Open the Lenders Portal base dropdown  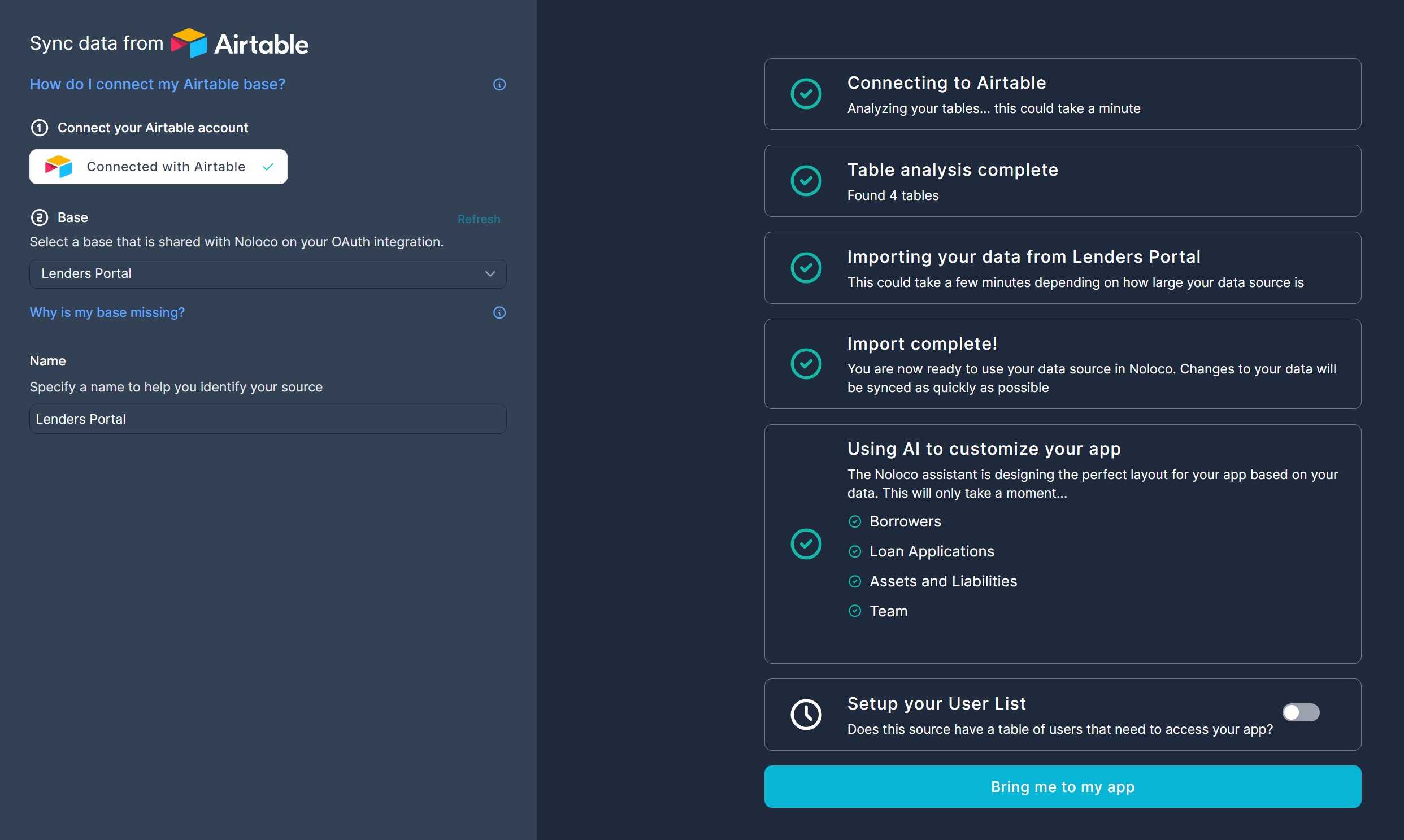(x=267, y=273)
